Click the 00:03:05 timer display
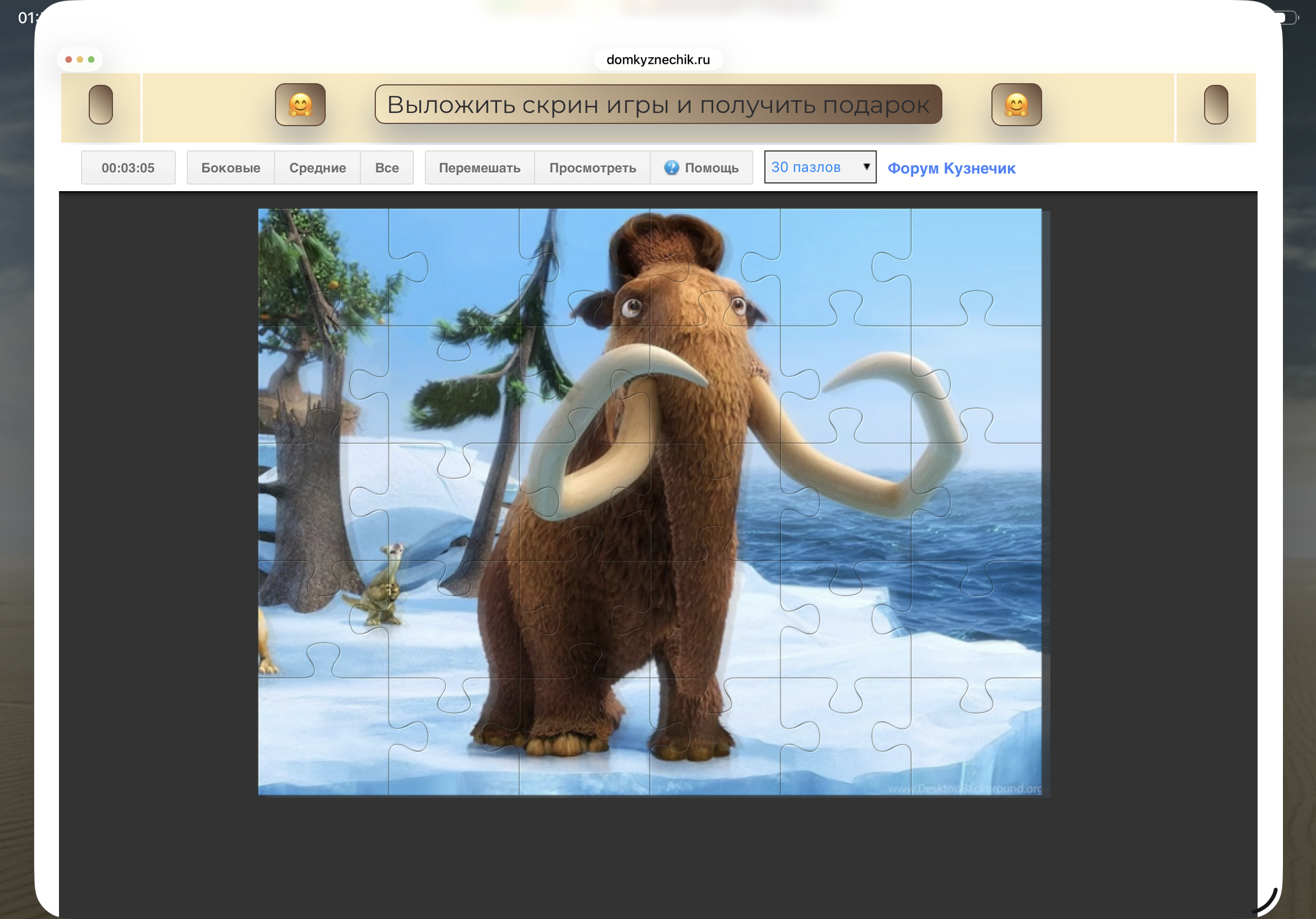The width and height of the screenshot is (1316, 919). point(128,168)
